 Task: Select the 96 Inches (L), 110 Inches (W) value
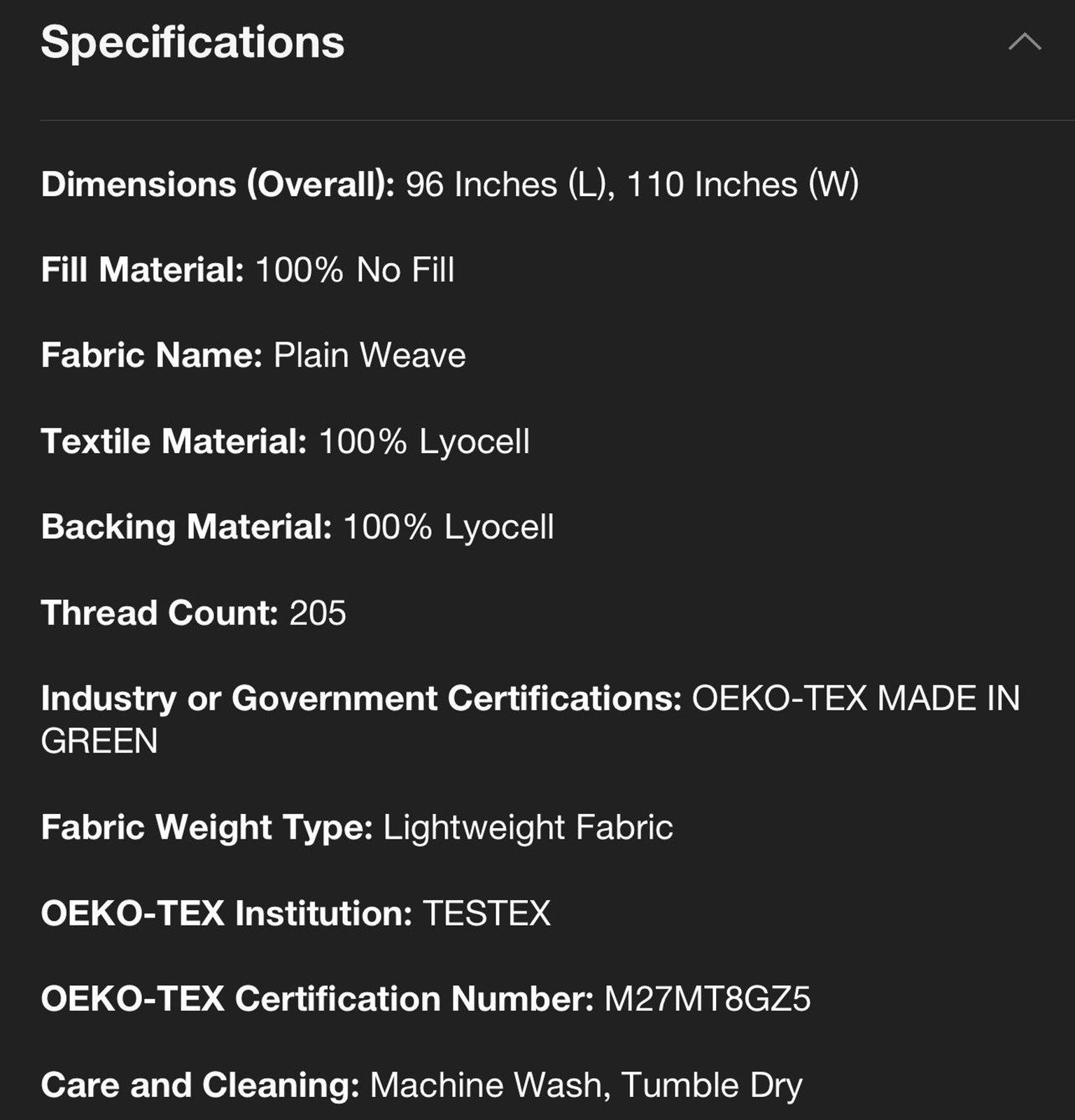(632, 185)
